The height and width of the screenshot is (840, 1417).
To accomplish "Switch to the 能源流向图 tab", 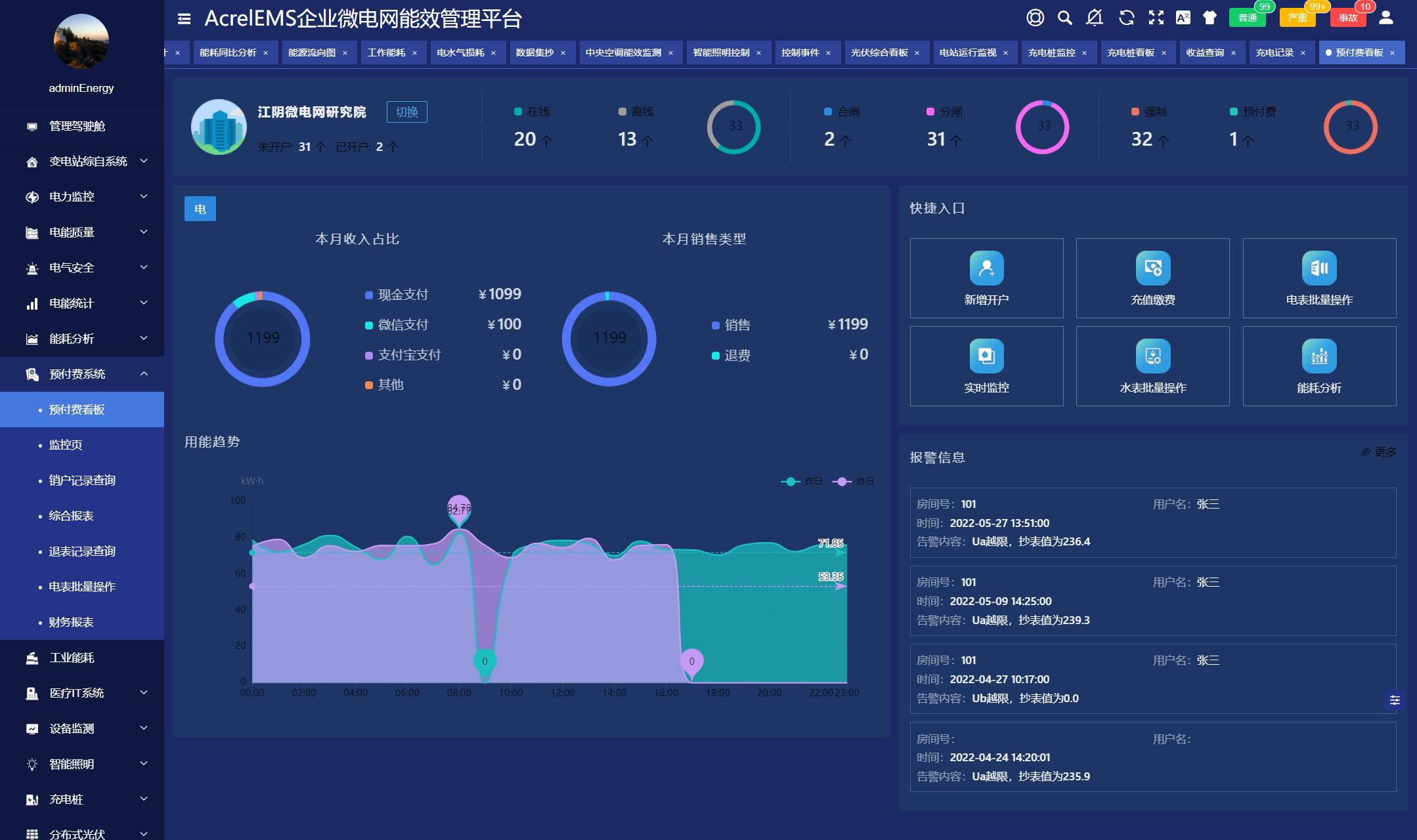I will click(x=313, y=52).
